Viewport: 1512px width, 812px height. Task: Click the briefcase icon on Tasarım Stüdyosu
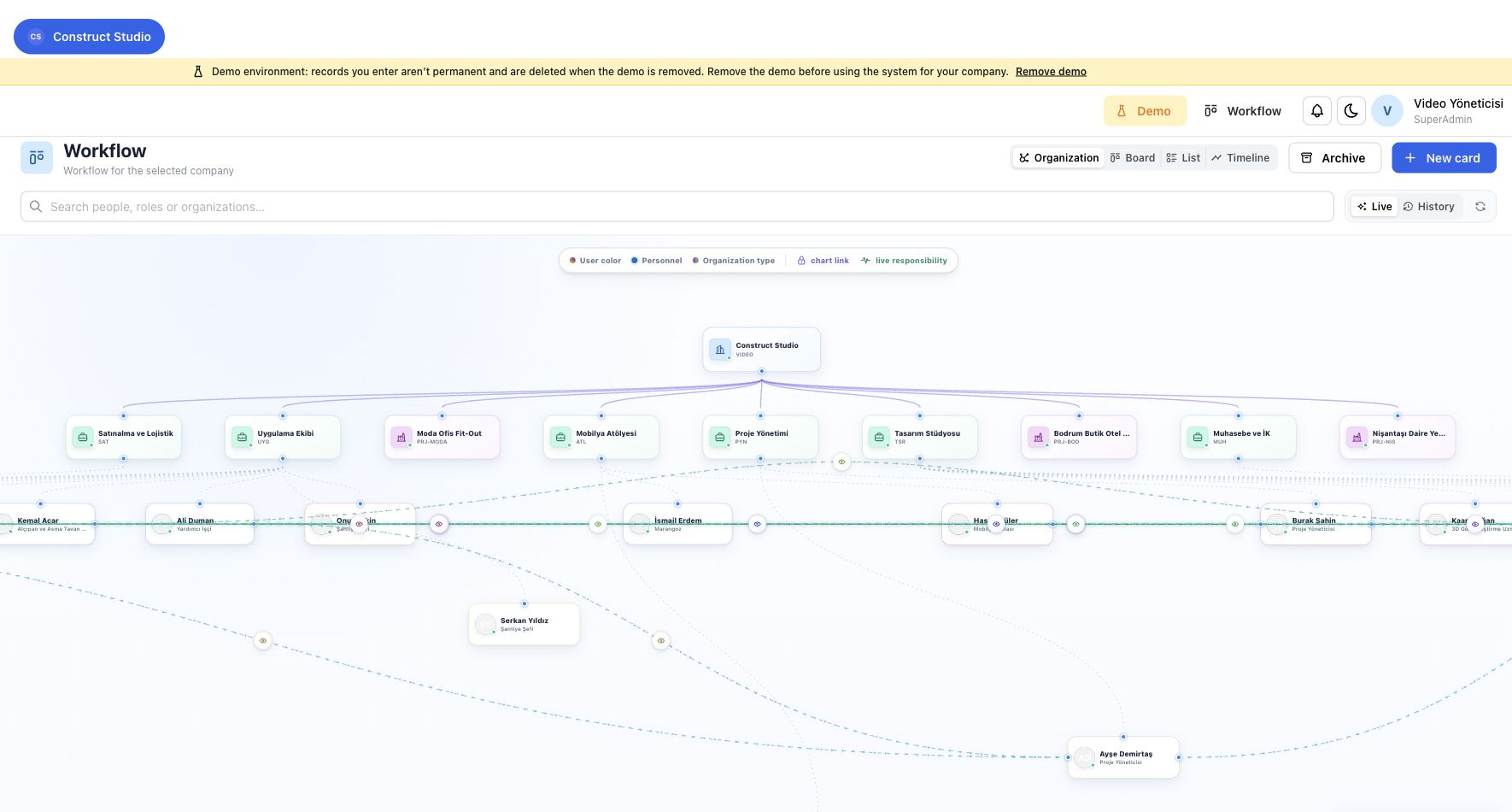pos(879,438)
